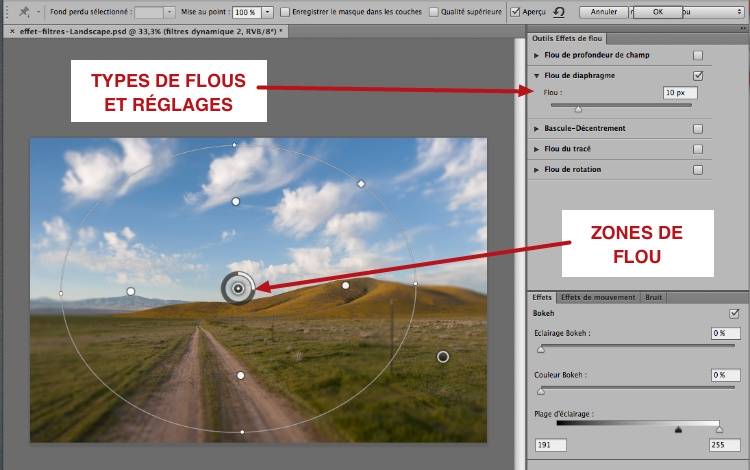Viewport: 750px width, 470px height.
Task: Click the Plage d'éclairage 191 field
Action: point(551,445)
